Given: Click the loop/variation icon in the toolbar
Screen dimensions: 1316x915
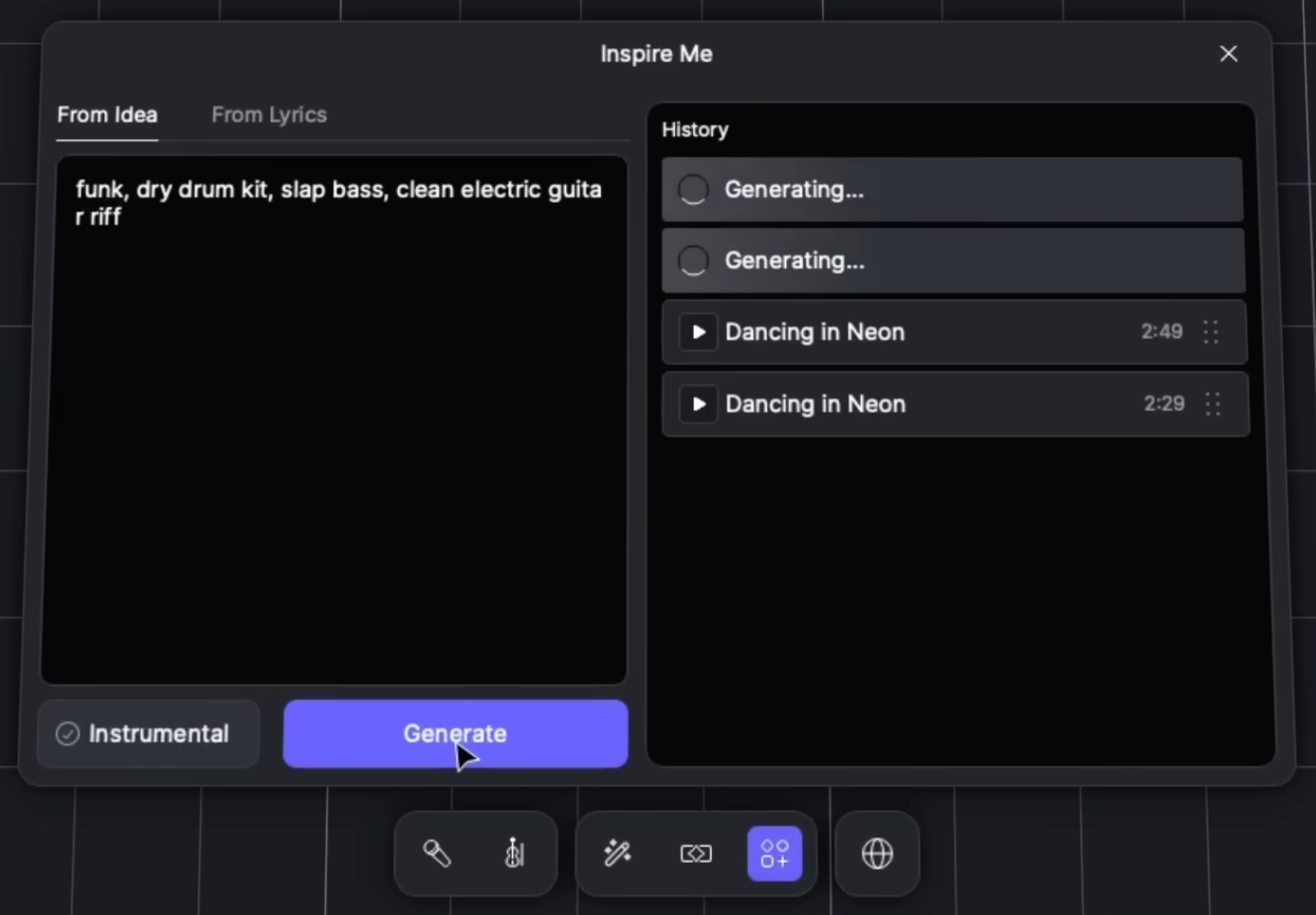Looking at the screenshot, I should (x=695, y=853).
